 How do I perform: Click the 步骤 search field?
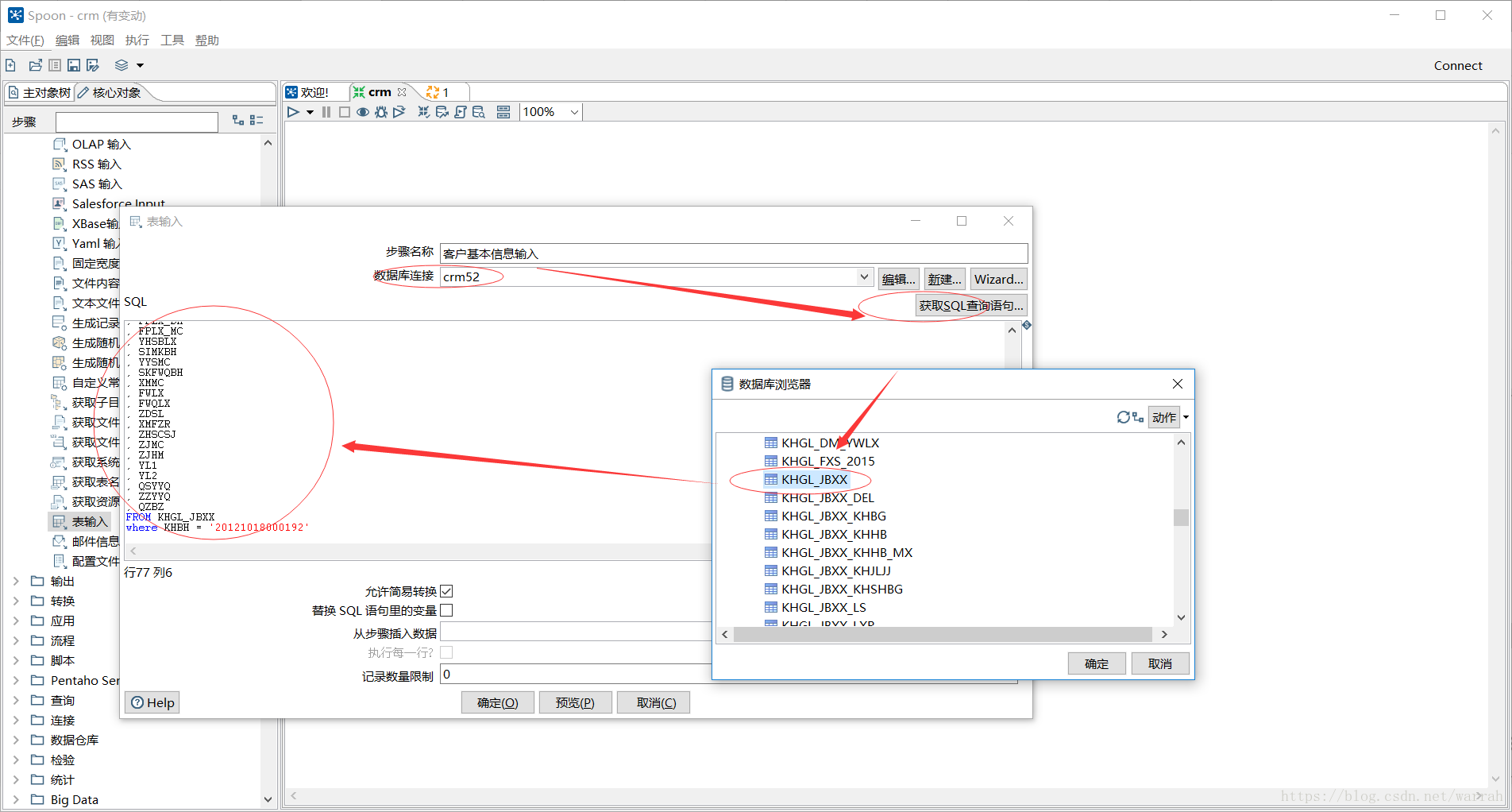[x=137, y=122]
